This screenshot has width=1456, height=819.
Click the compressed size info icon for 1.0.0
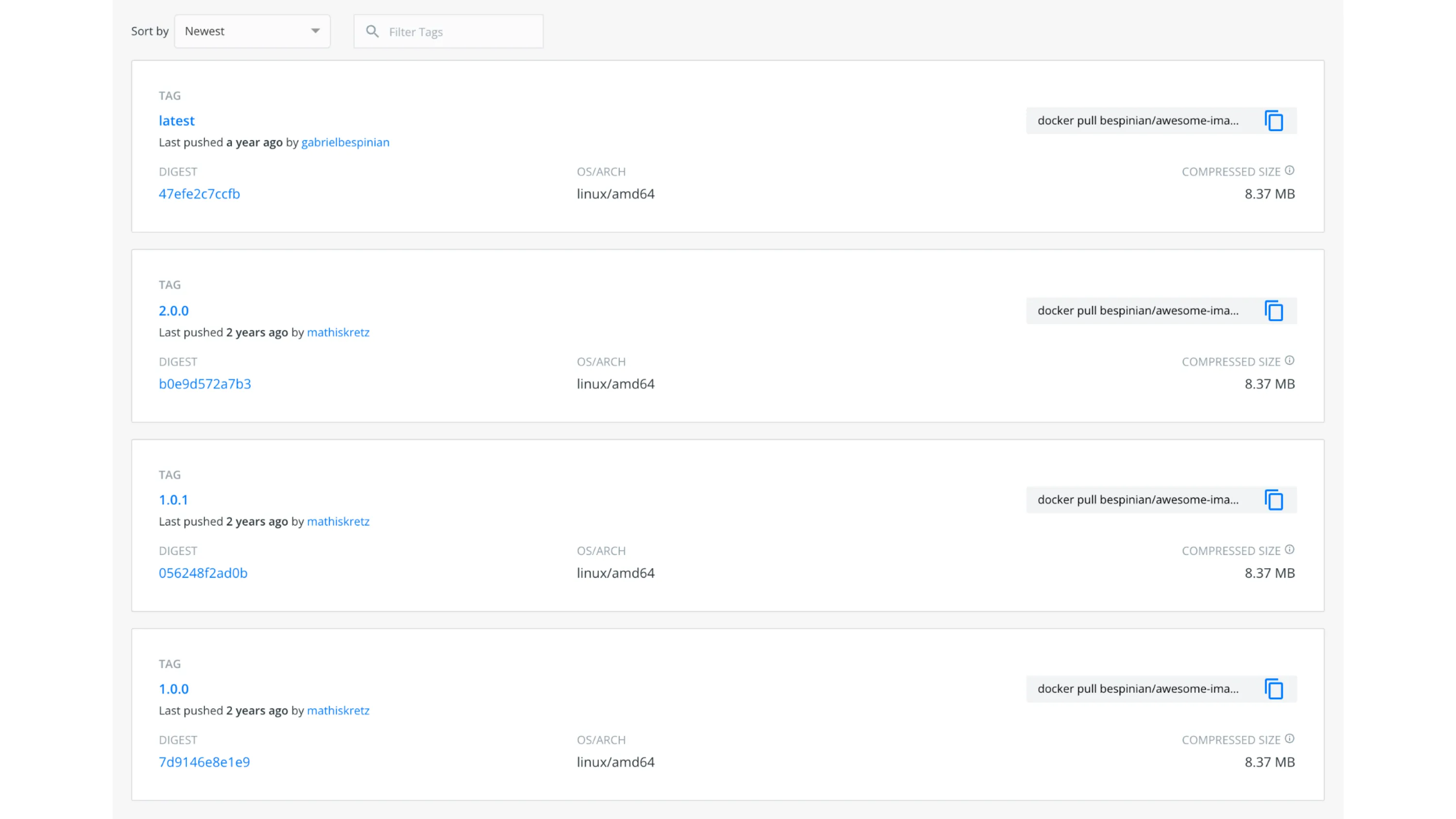point(1289,738)
